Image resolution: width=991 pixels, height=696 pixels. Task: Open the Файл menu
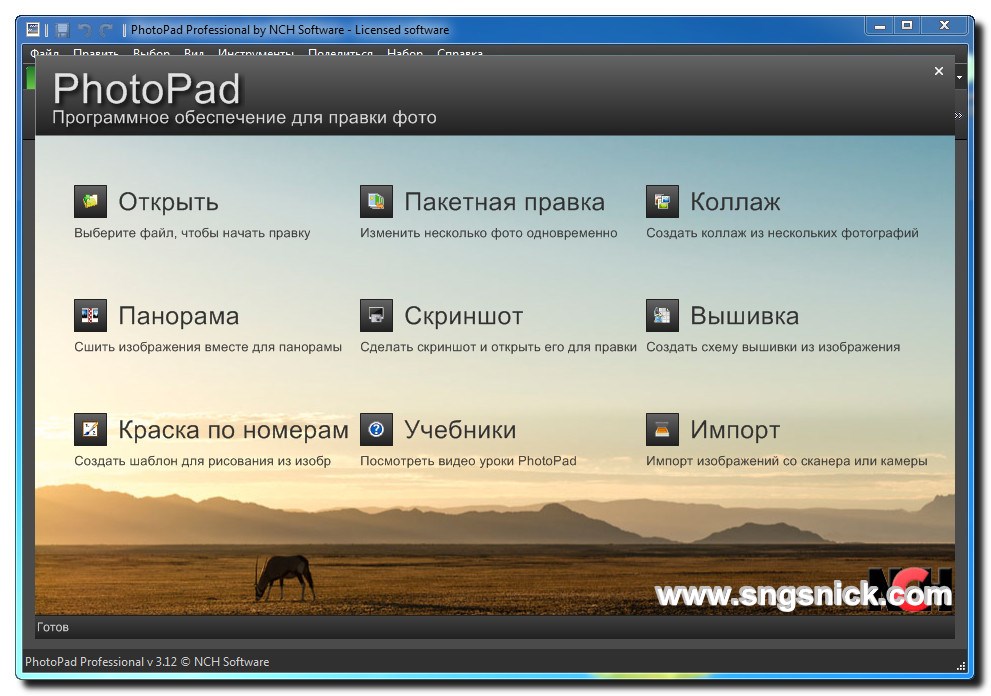tap(44, 53)
